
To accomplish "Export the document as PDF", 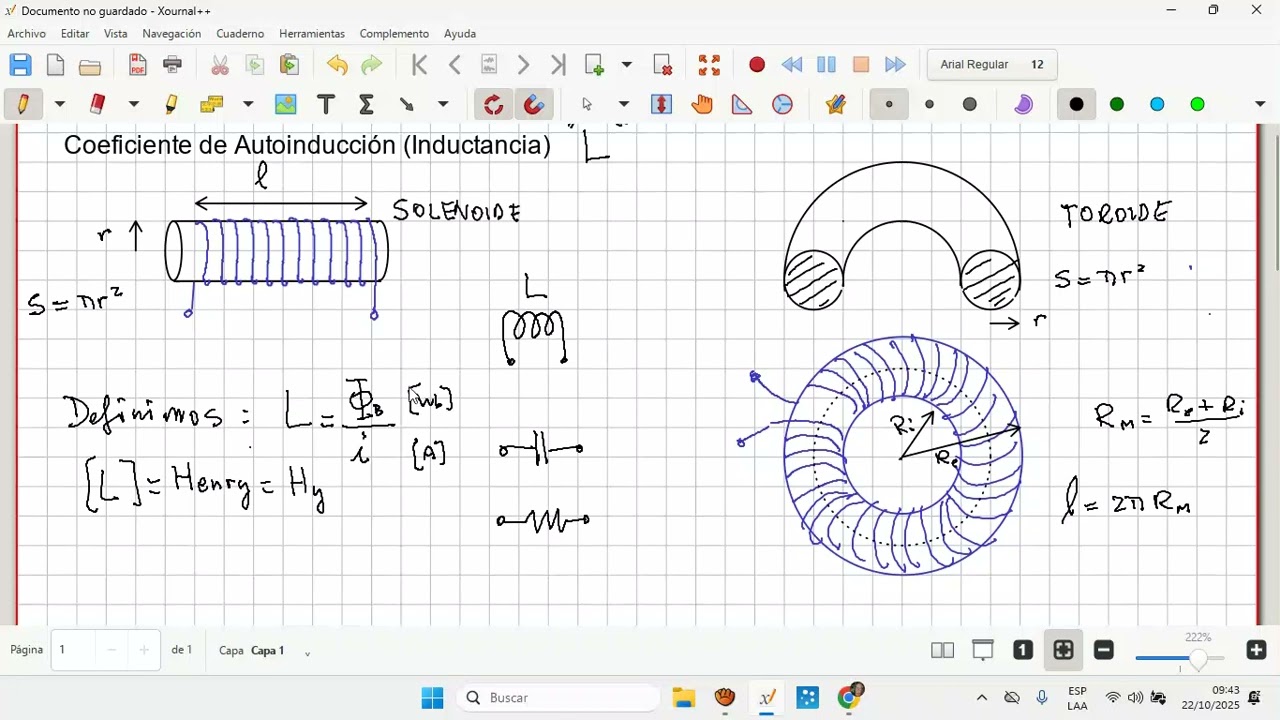I will [x=138, y=65].
